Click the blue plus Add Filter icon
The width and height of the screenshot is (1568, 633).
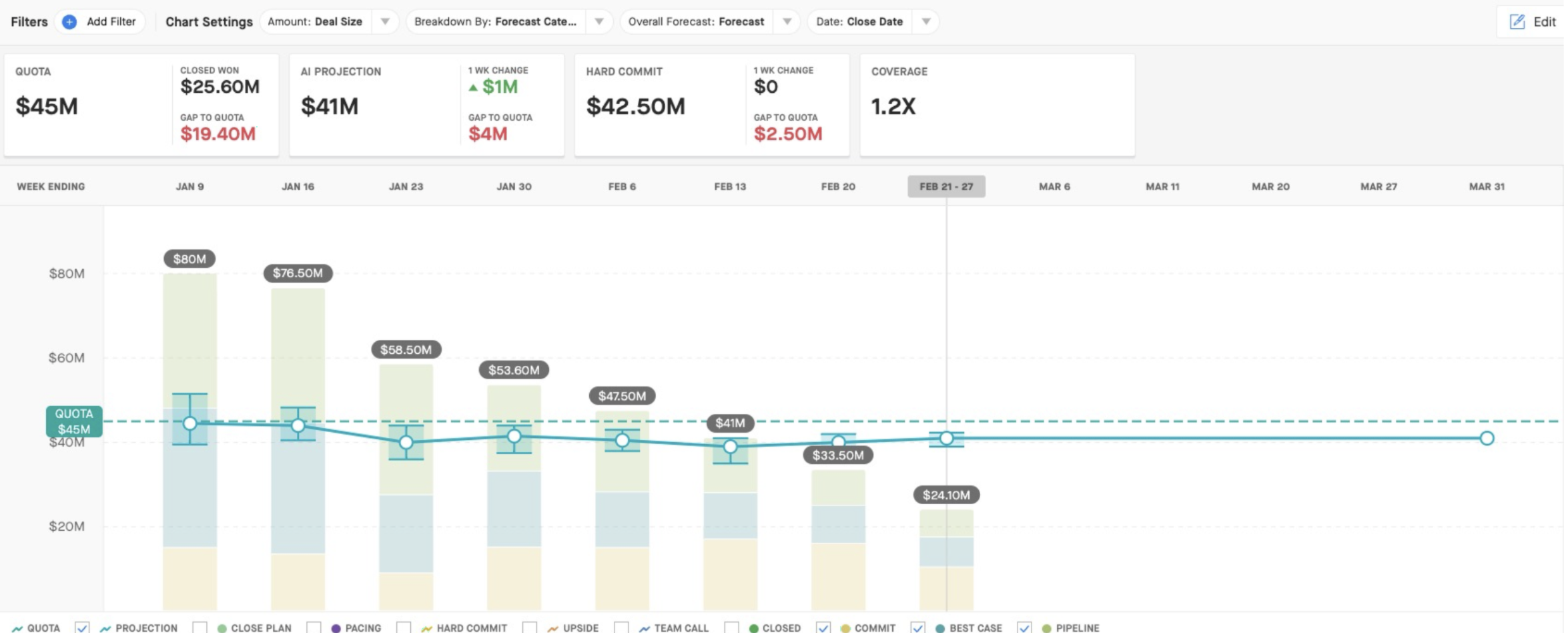pyautogui.click(x=69, y=21)
